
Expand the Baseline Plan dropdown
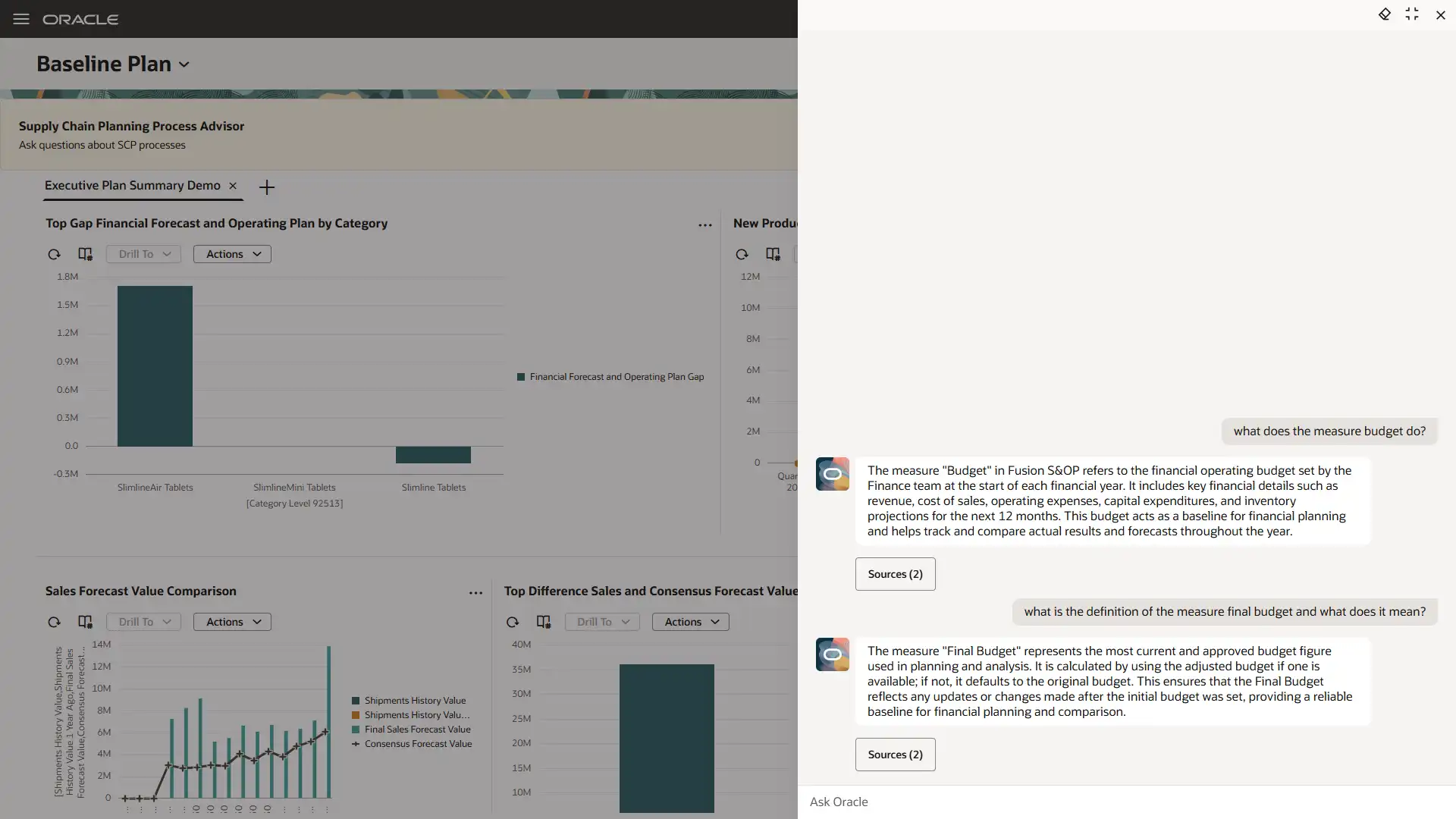click(184, 65)
